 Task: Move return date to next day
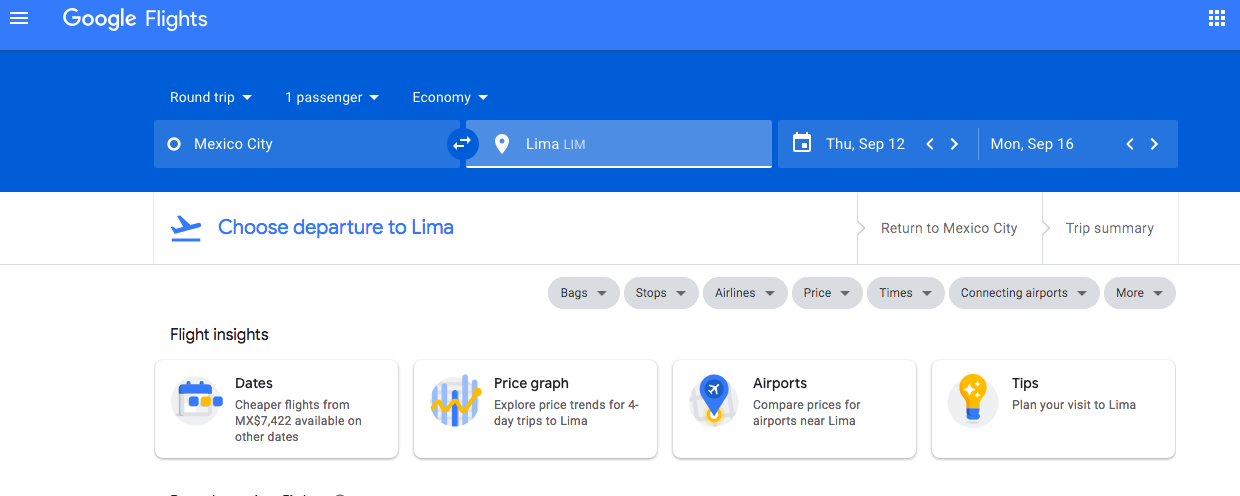(1154, 144)
